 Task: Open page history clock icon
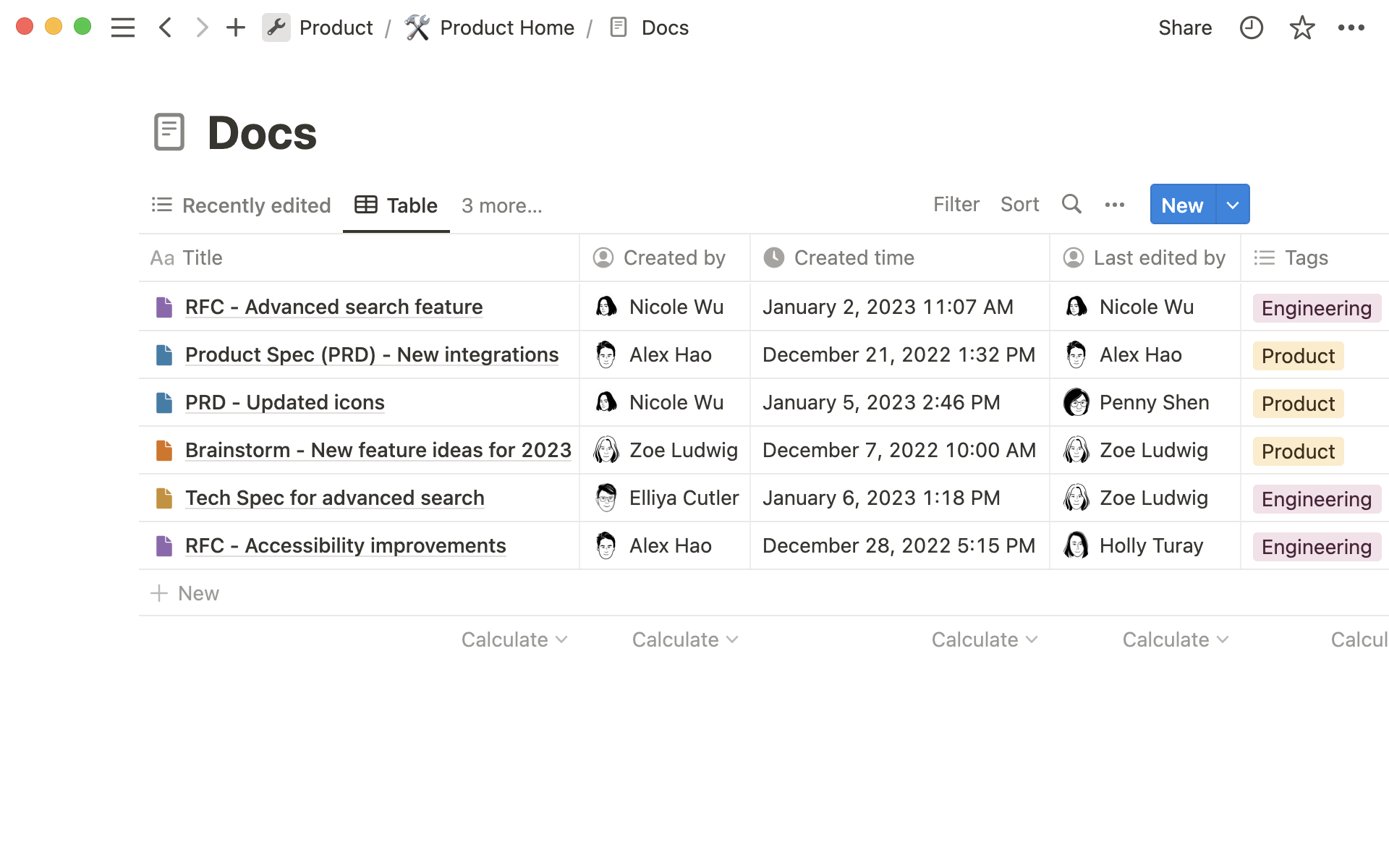click(x=1251, y=27)
